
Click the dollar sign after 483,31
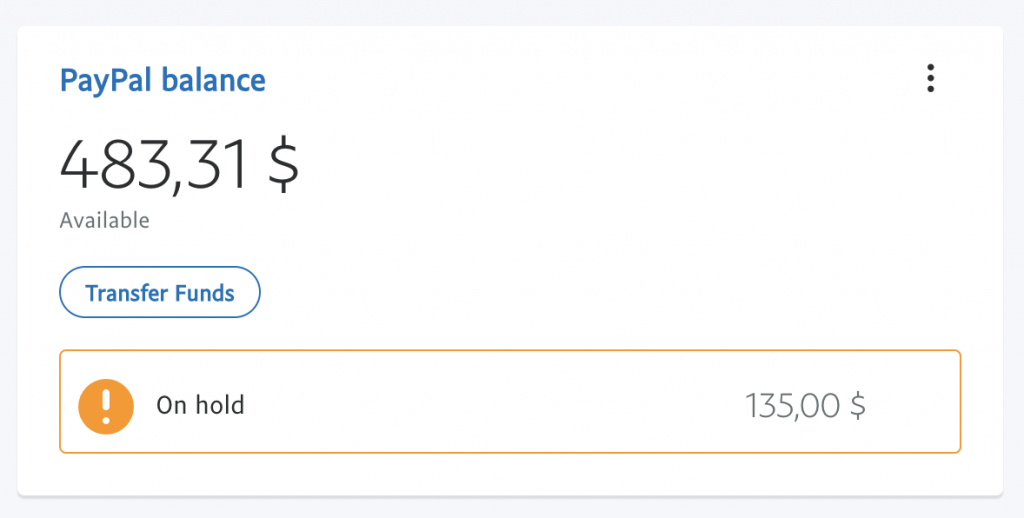283,165
